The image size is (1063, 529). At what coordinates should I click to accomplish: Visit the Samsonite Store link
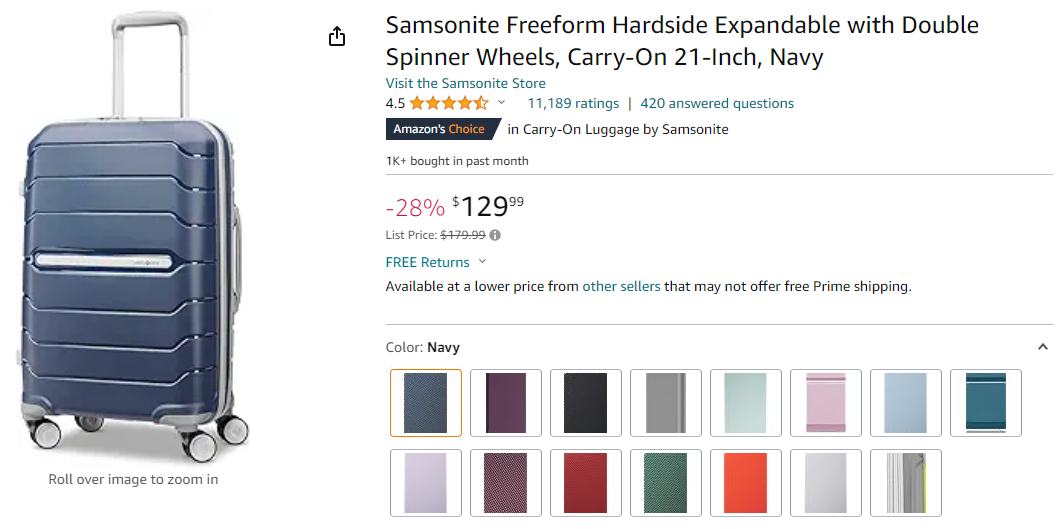coord(465,83)
